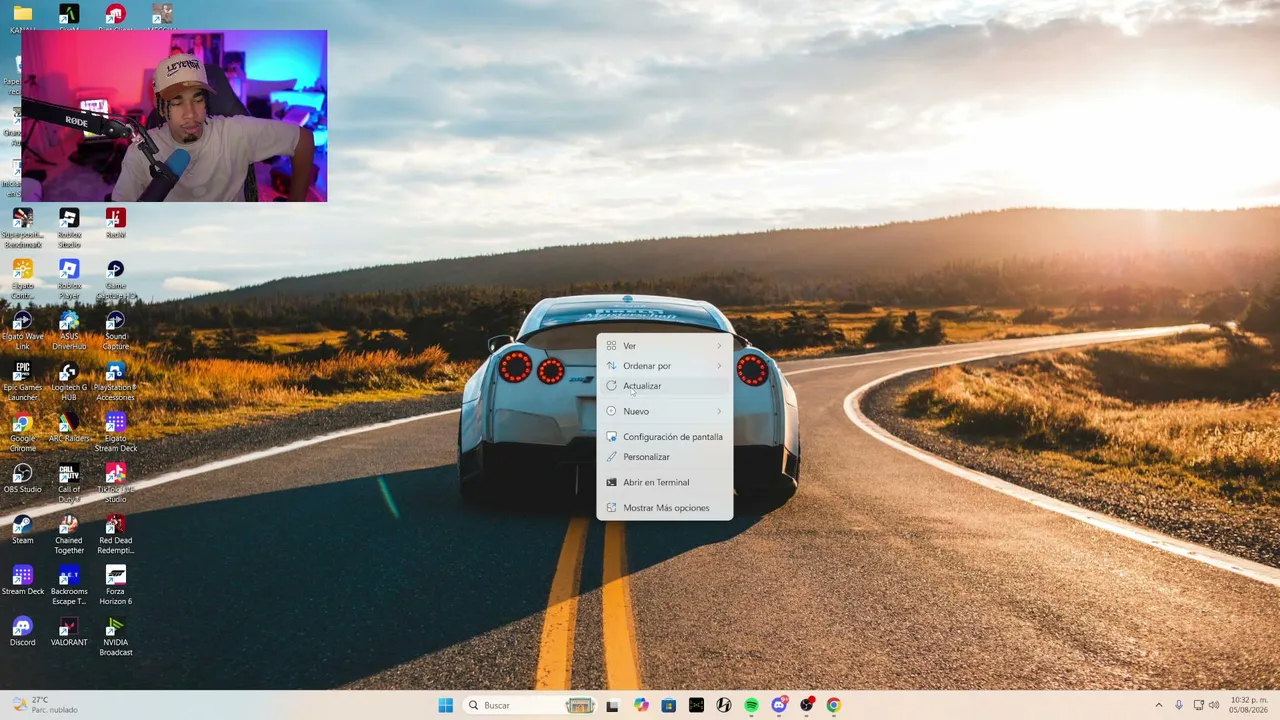Screen dimensions: 1280x720
Task: Select Superposition Benchmark desktop shortcut
Action: [22, 229]
